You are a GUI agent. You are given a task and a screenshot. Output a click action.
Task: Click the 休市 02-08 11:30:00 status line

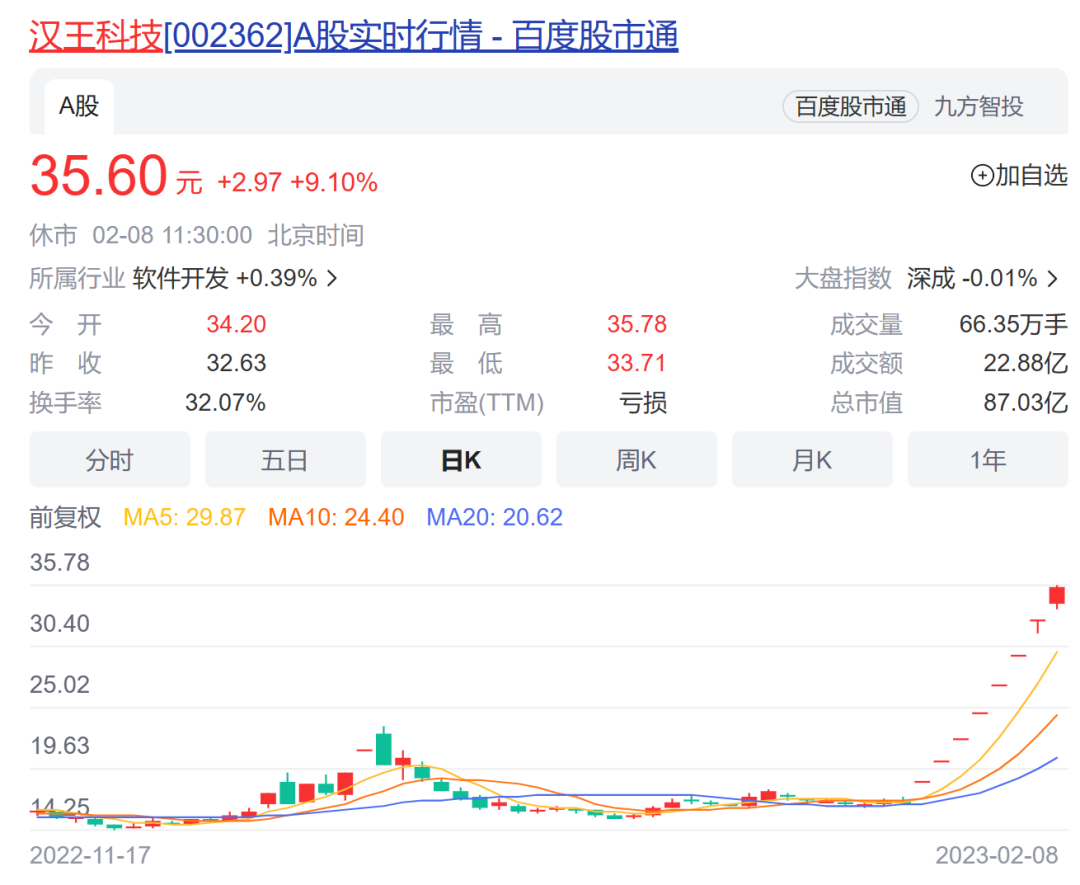[x=196, y=236]
